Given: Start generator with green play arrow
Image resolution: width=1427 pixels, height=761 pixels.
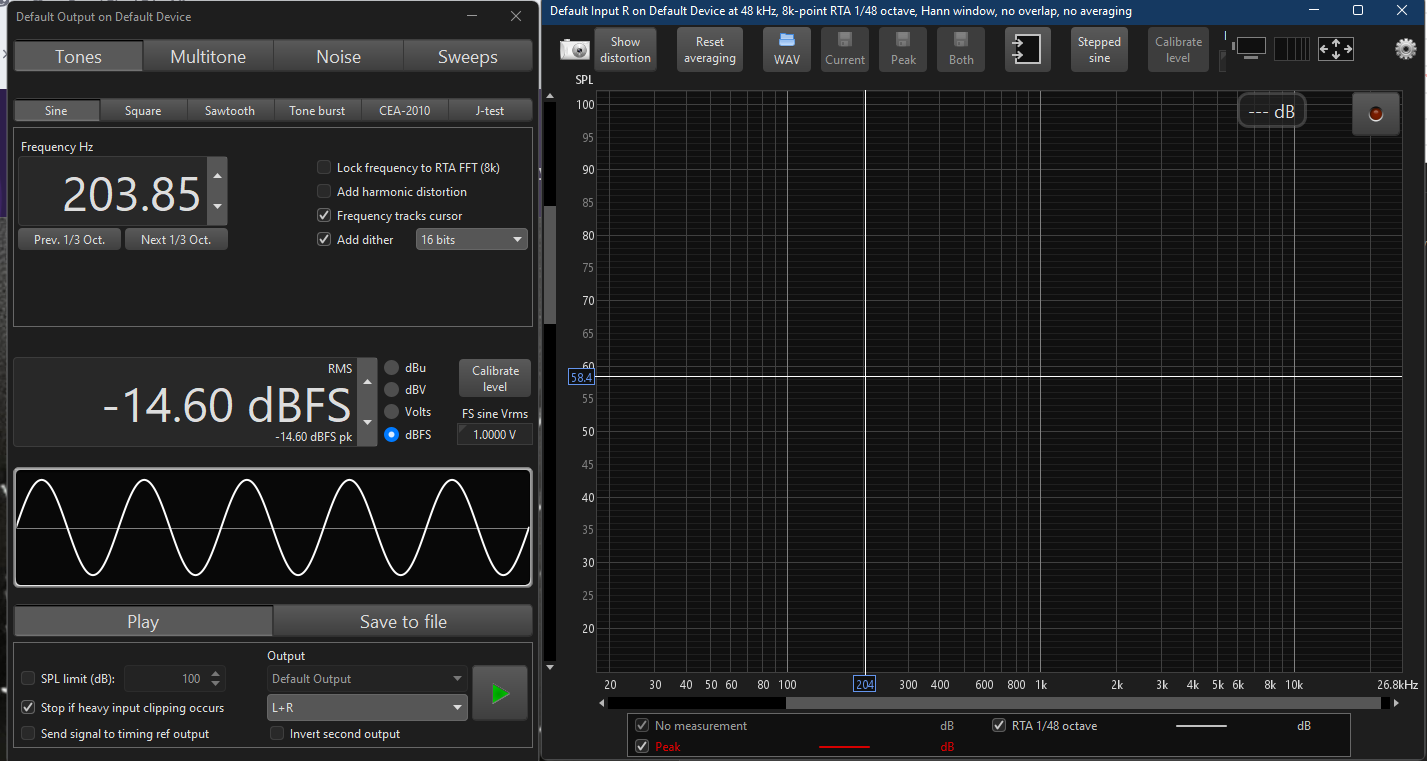Looking at the screenshot, I should pos(500,693).
